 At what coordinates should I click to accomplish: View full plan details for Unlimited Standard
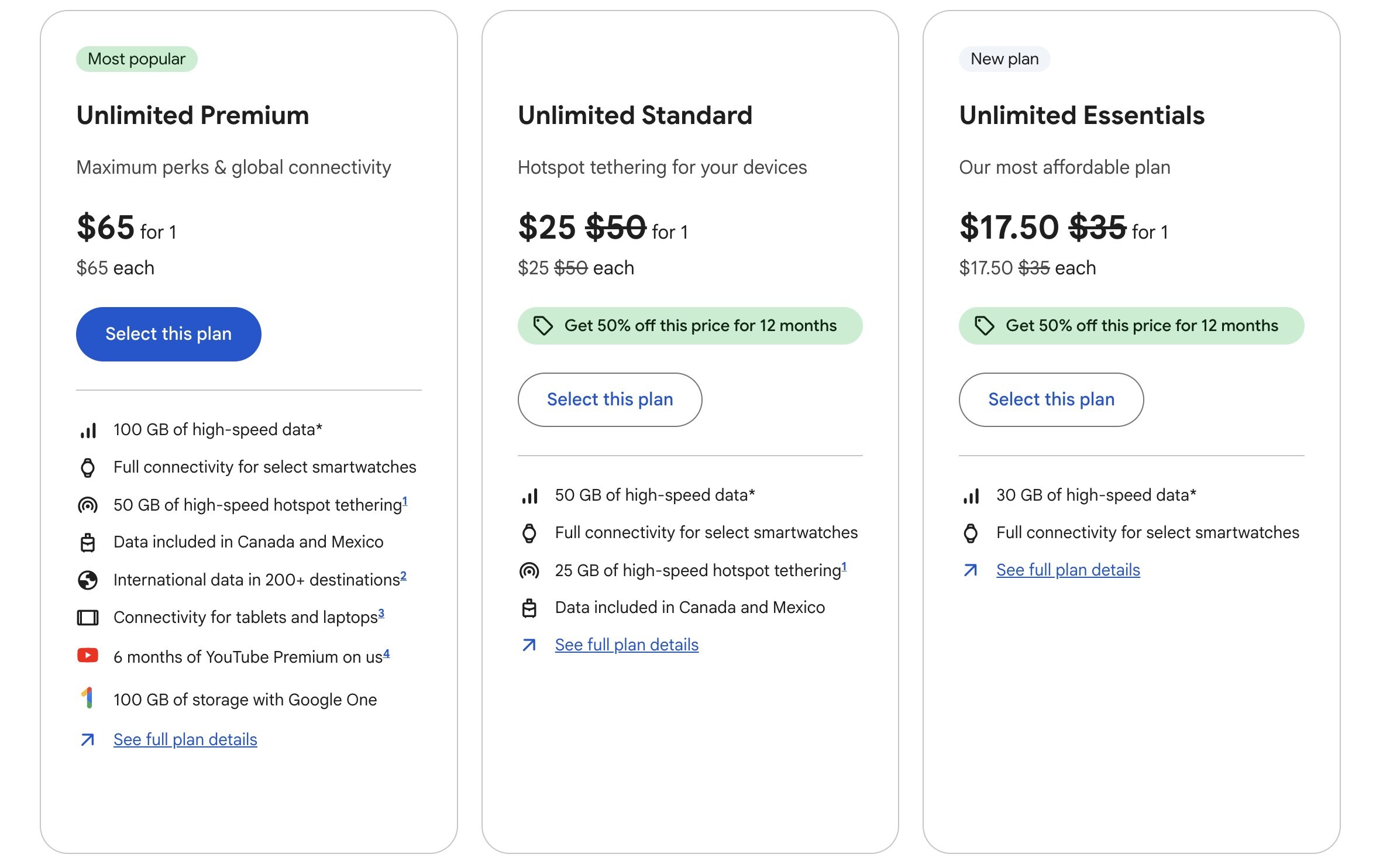point(627,645)
